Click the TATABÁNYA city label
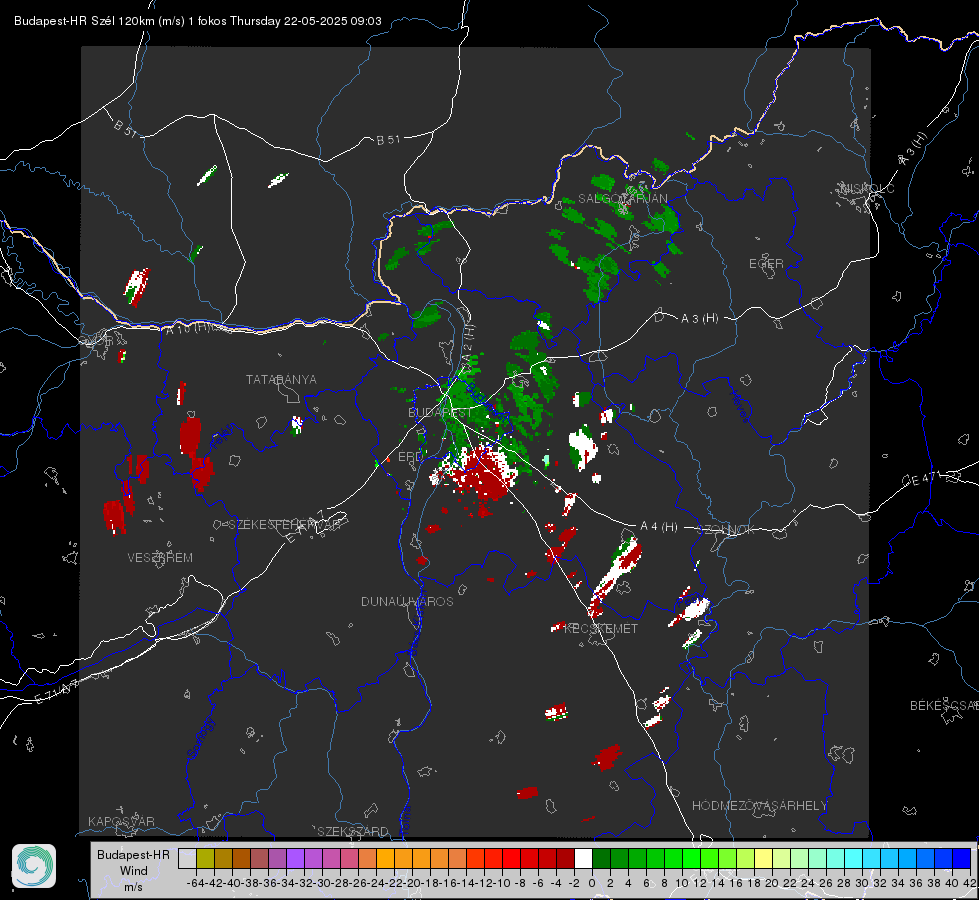The width and height of the screenshot is (979, 900). [x=281, y=380]
